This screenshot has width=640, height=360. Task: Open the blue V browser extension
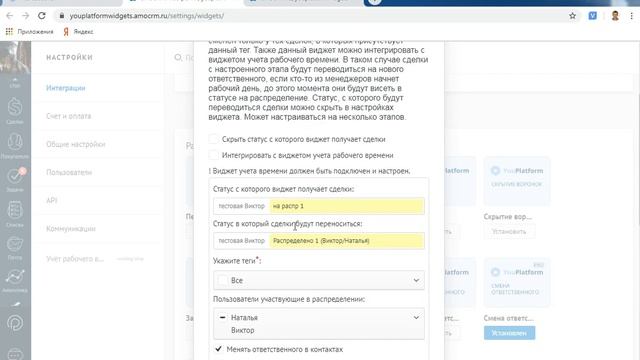(x=592, y=16)
